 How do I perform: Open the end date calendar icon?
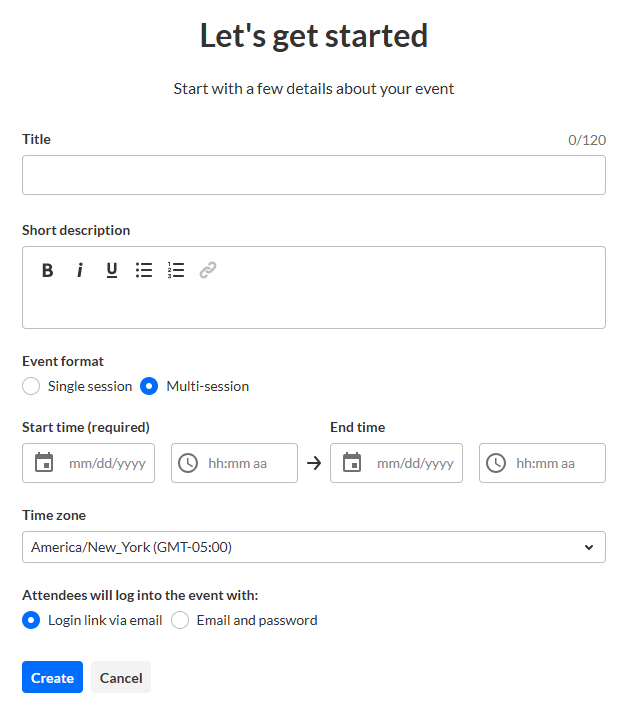click(352, 463)
